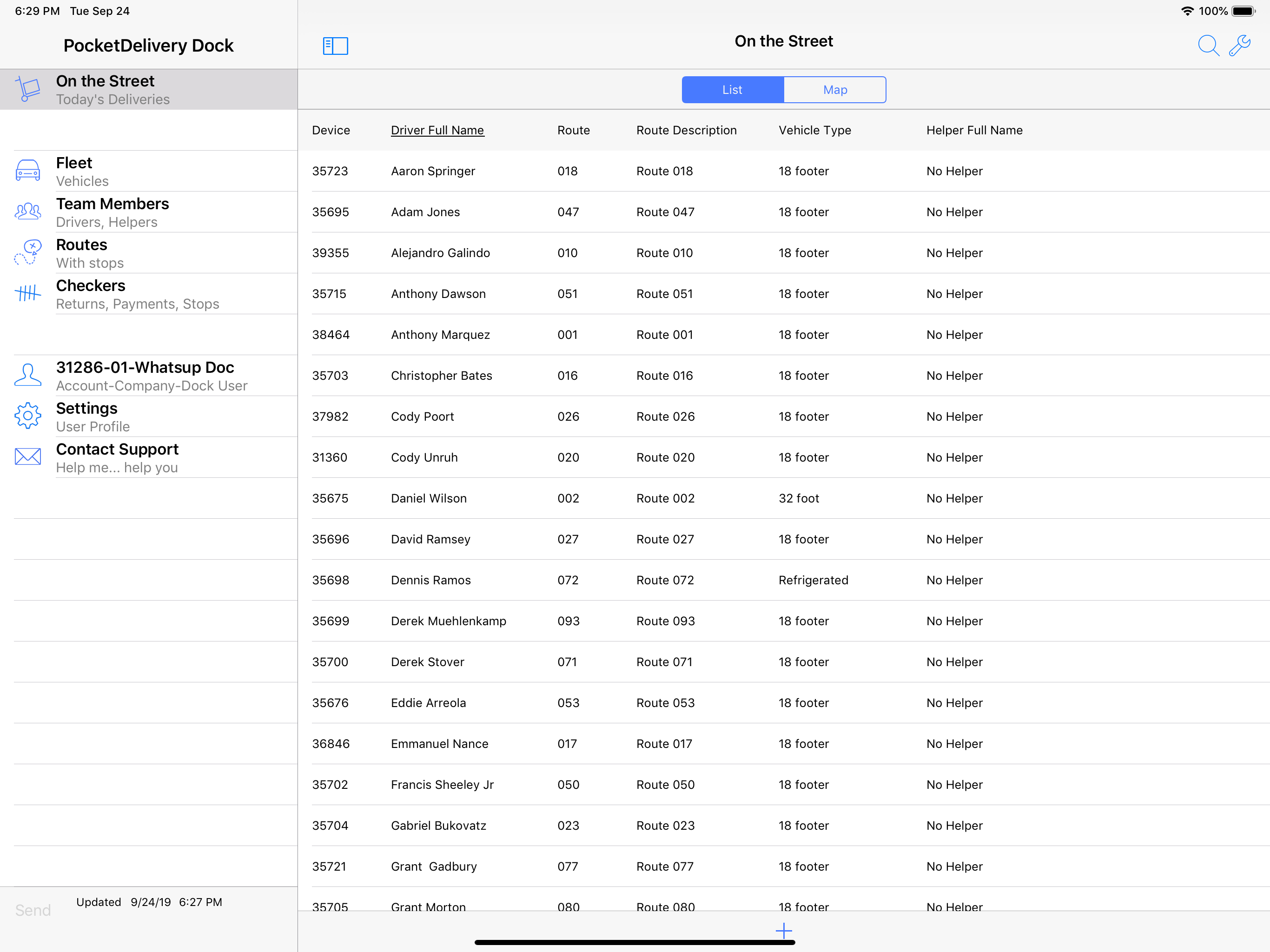This screenshot has height=952, width=1270.
Task: Tap route number 071 cell
Action: click(567, 661)
